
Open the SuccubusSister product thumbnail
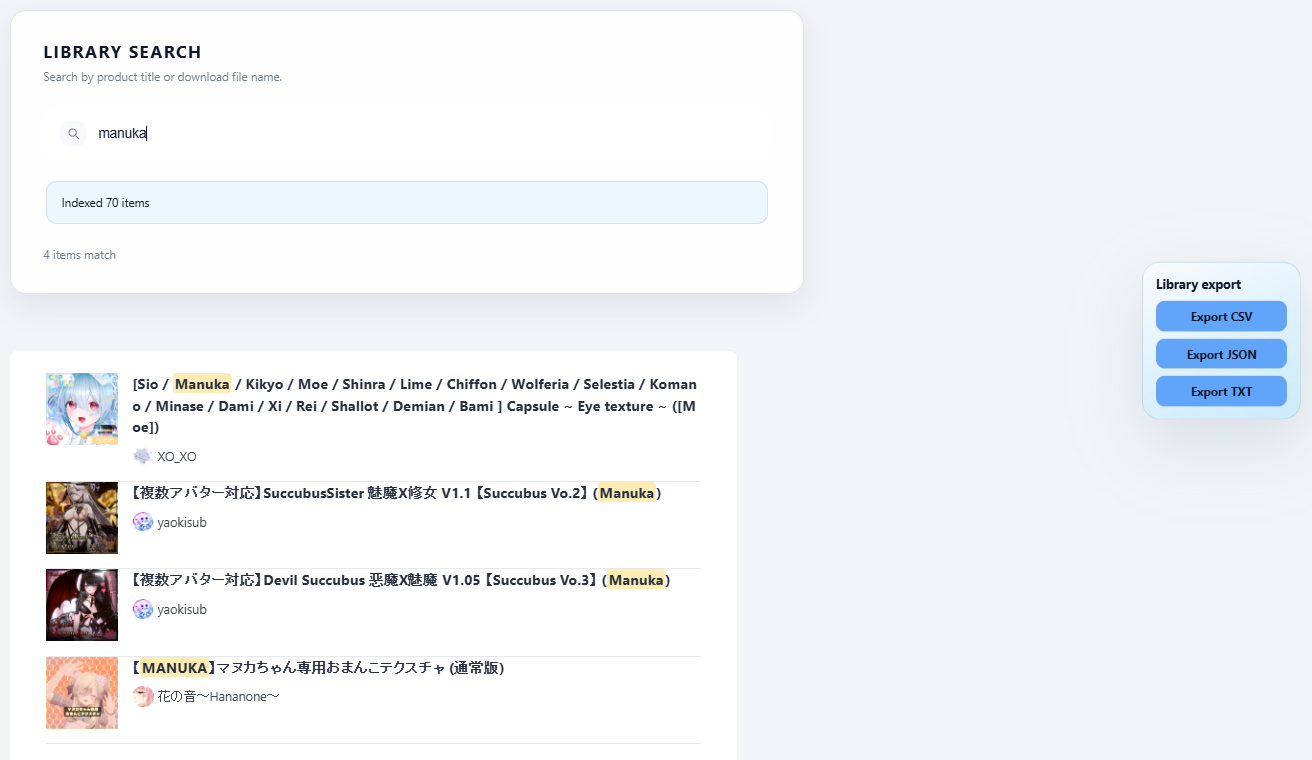(82, 518)
